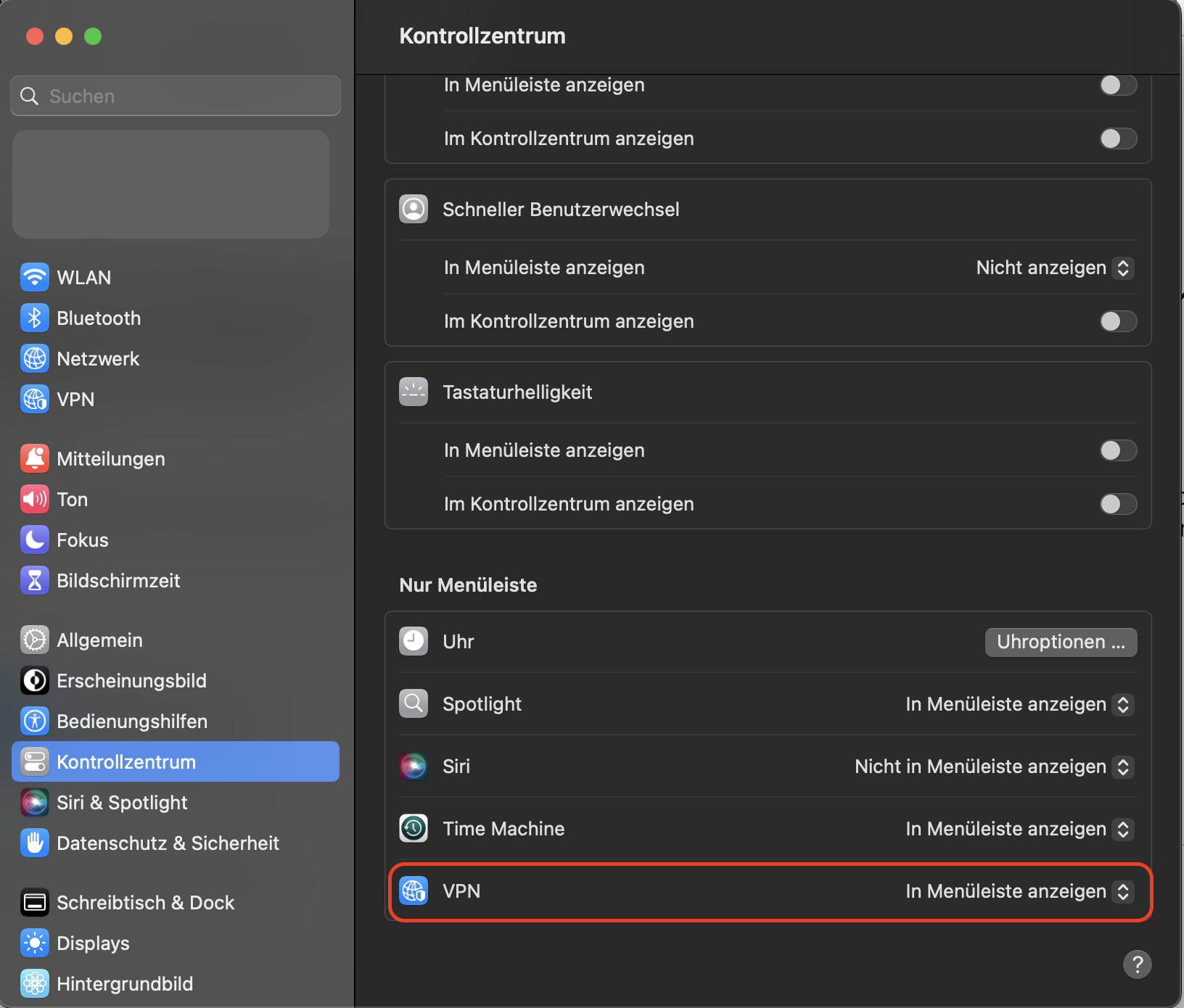Screen dimensions: 1184x1008
Task: Click the Time Machine icon
Action: point(414,828)
